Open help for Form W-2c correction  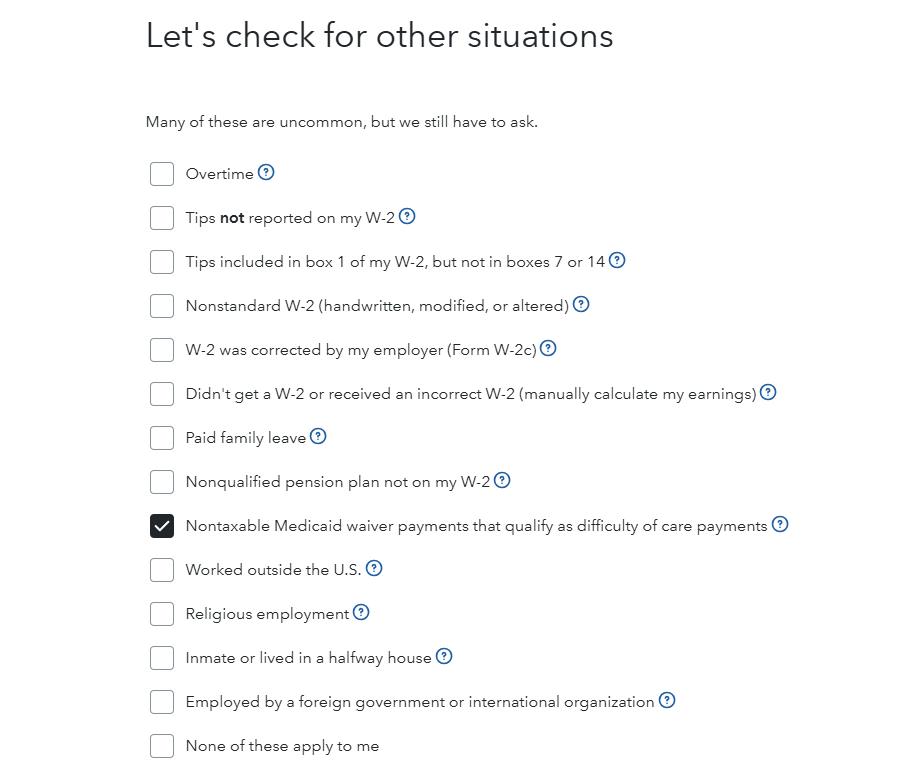[548, 348]
